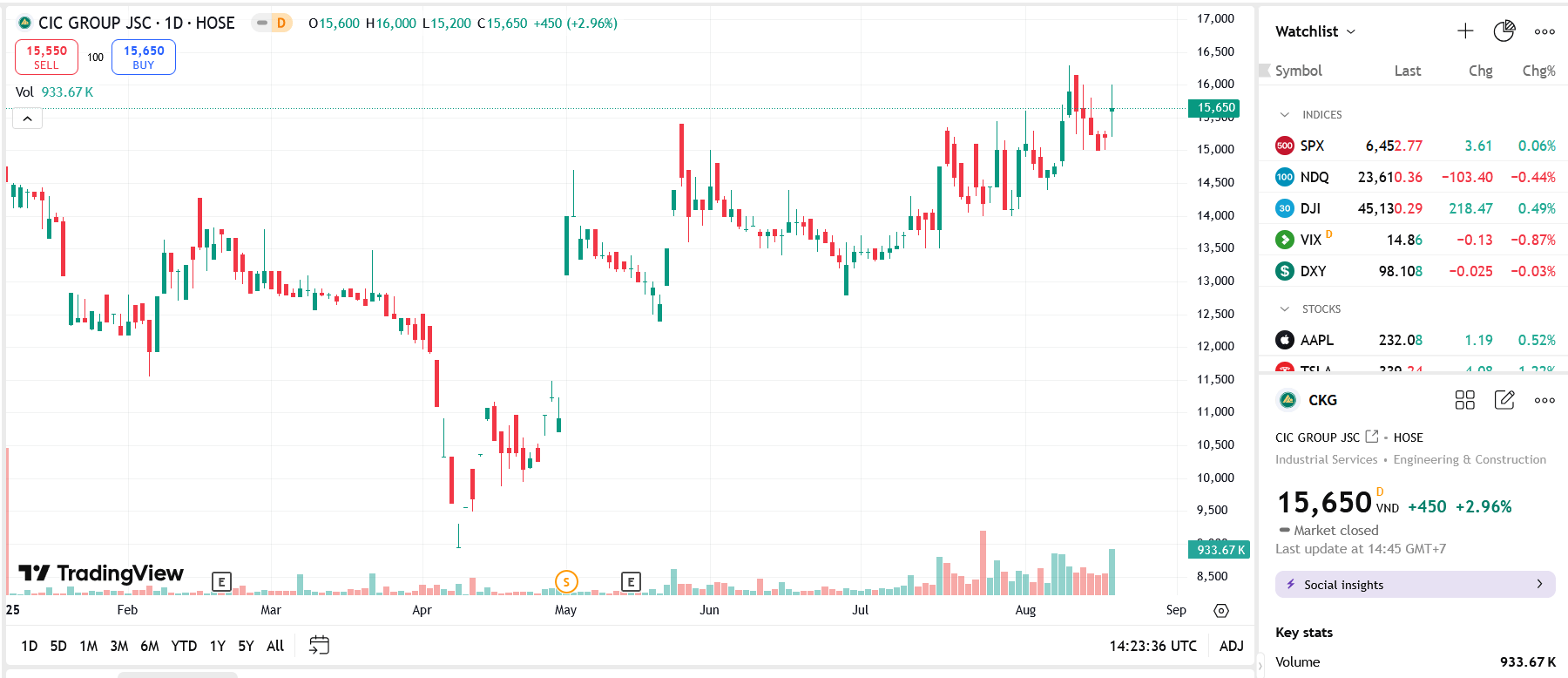Select the 3M time range
1568x678 pixels.
pos(119,646)
